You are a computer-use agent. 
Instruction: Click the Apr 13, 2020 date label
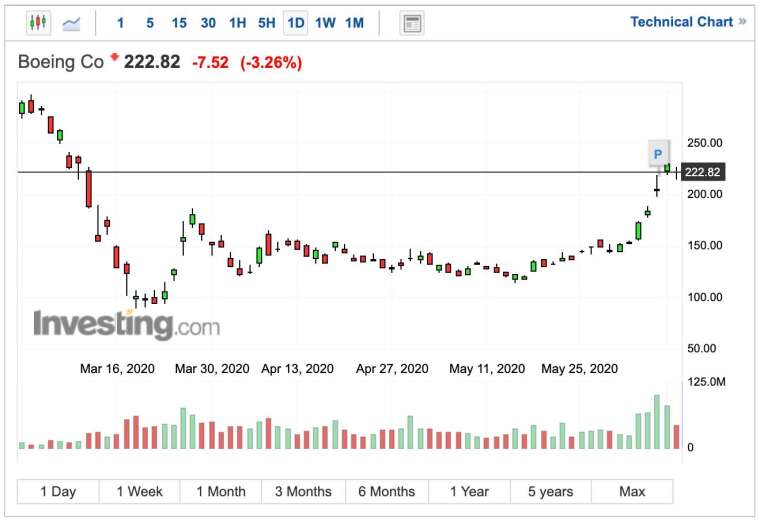coord(297,369)
